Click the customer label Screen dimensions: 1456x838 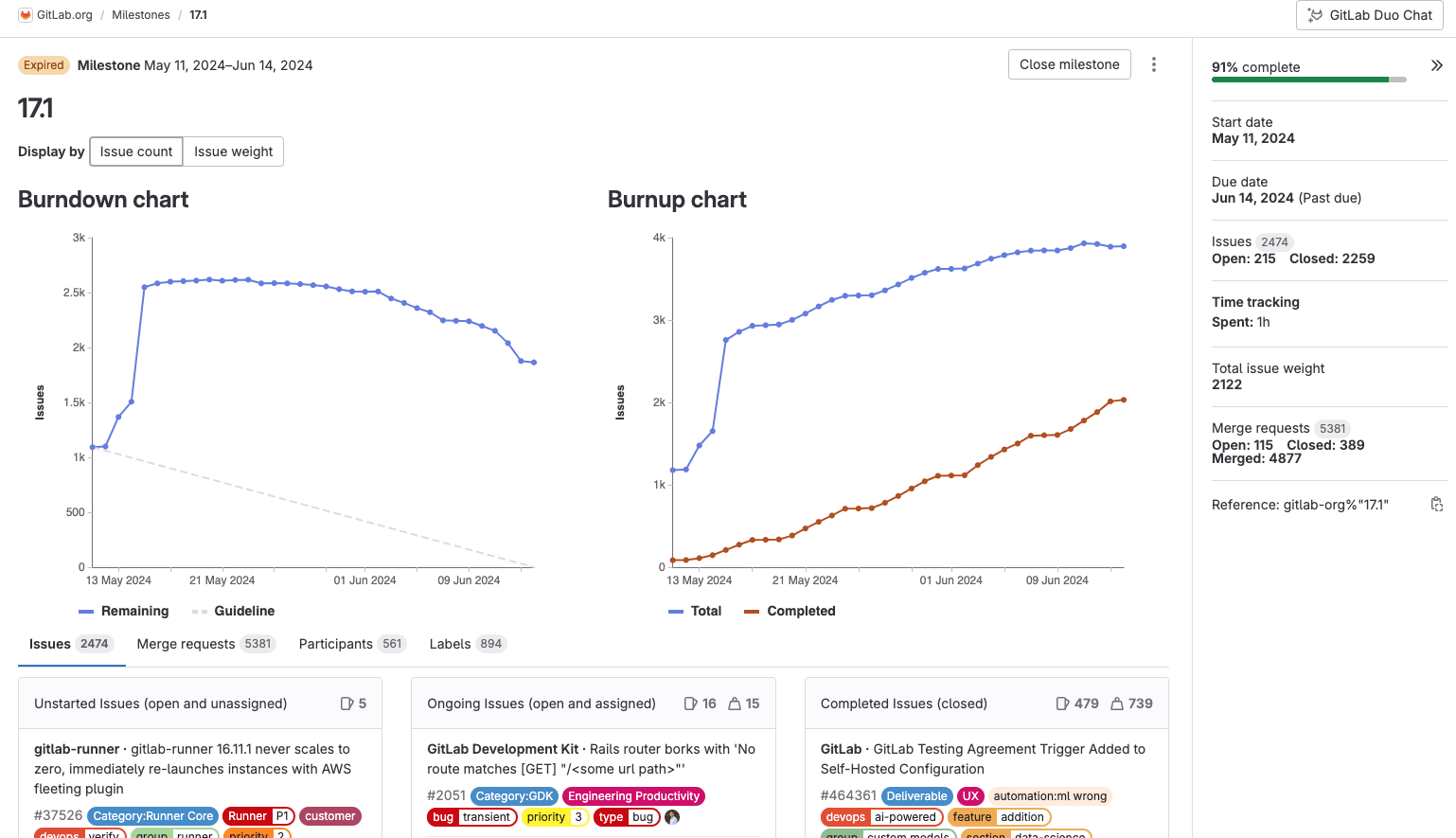330,816
